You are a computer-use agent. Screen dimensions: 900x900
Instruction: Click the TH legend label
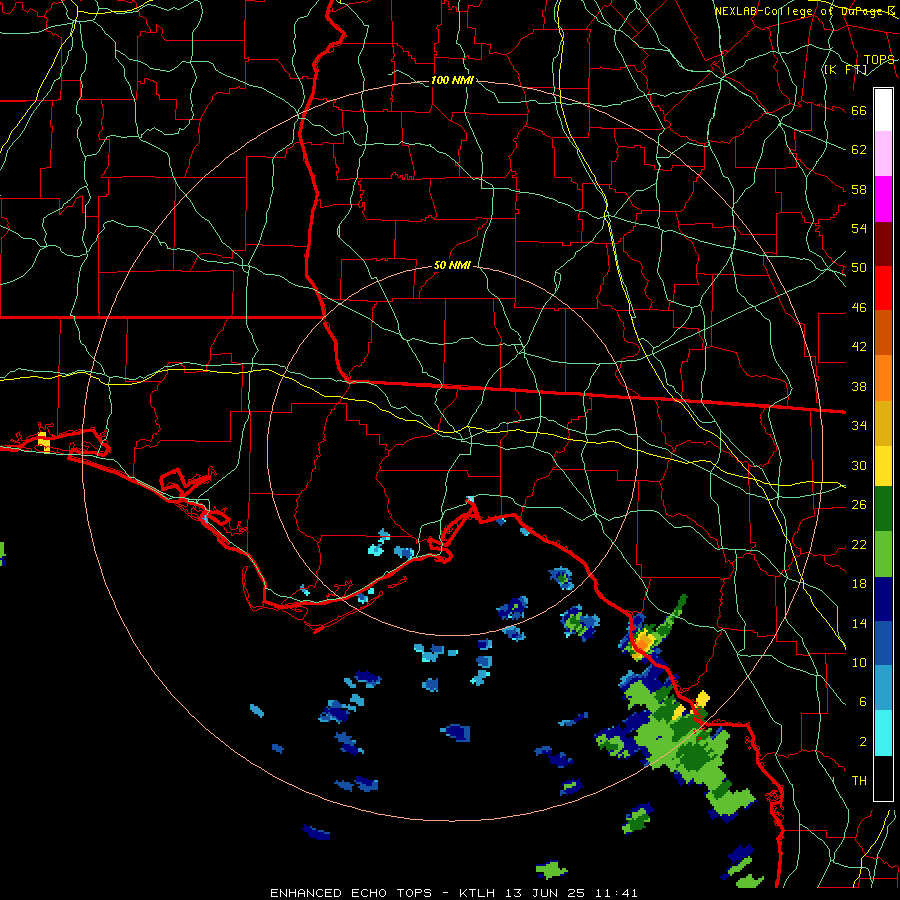[859, 780]
